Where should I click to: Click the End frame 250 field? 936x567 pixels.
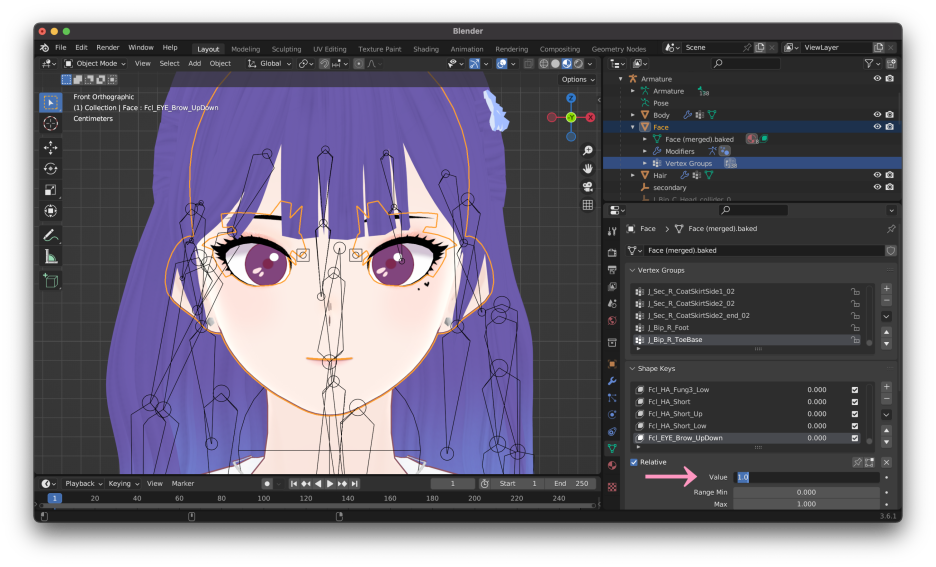pos(571,483)
